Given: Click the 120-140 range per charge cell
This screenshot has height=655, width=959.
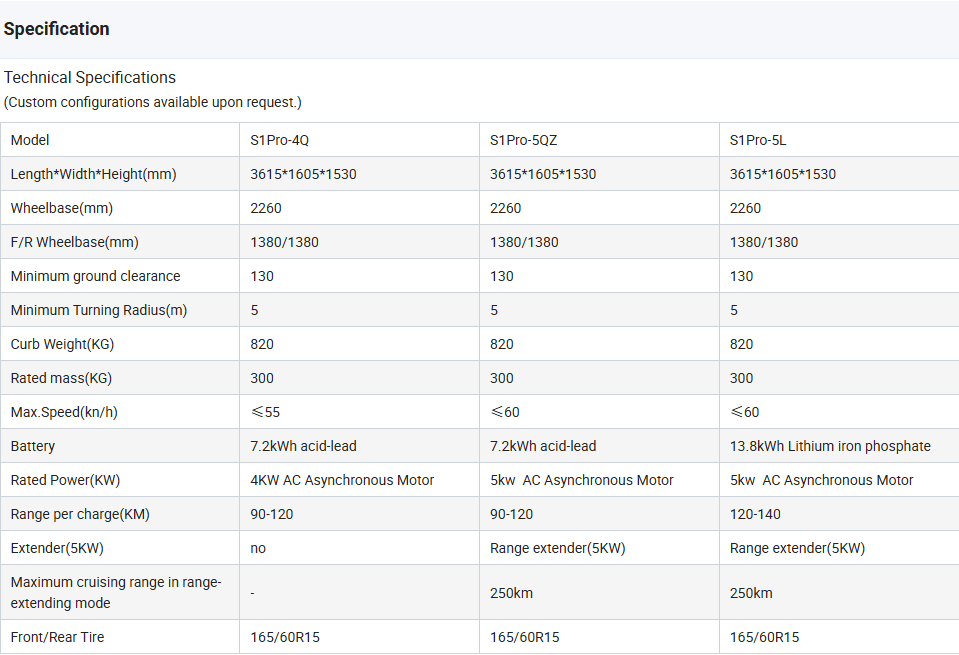Looking at the screenshot, I should (x=755, y=514).
